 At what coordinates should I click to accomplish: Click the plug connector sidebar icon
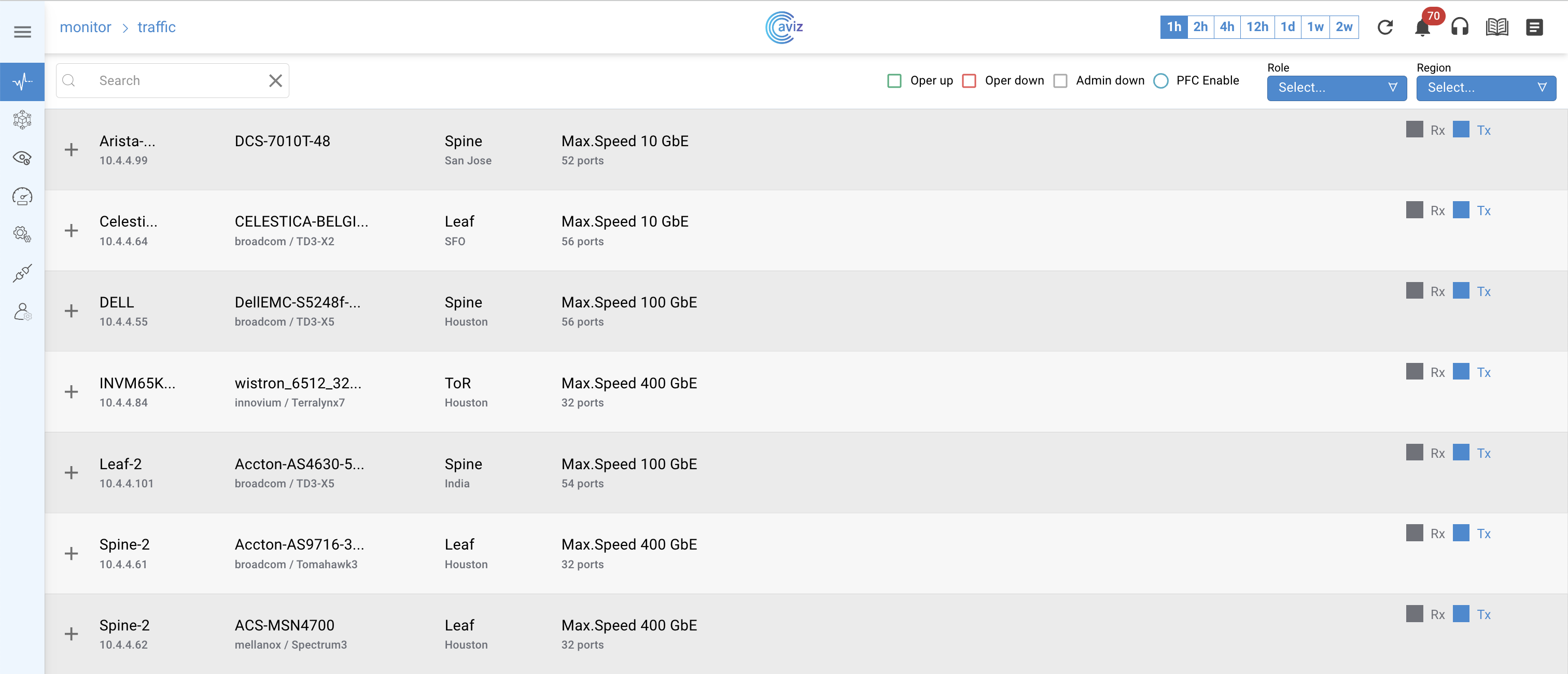(x=22, y=273)
